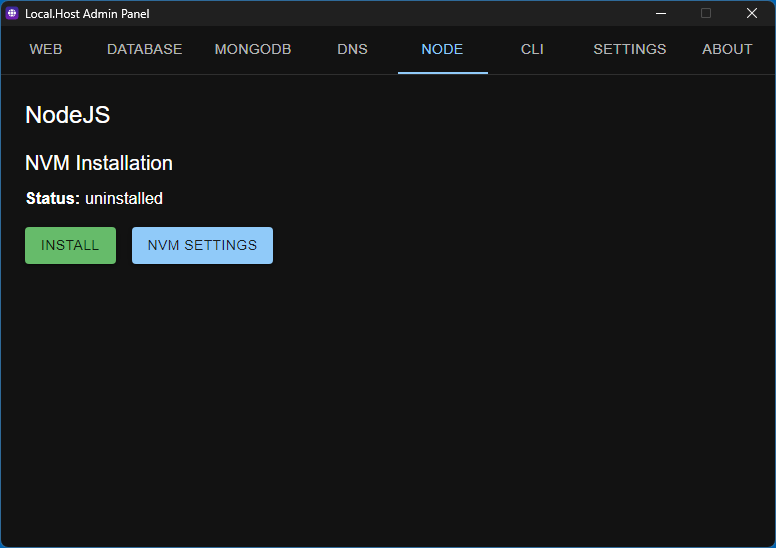Click the Local.Host Admin Panel window title

coord(87,14)
